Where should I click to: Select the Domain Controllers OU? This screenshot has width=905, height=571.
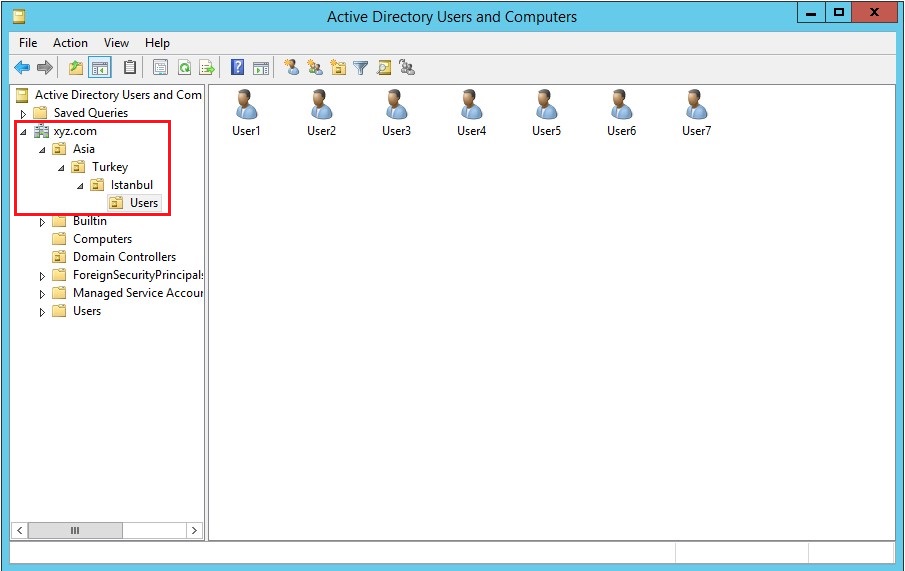124,256
